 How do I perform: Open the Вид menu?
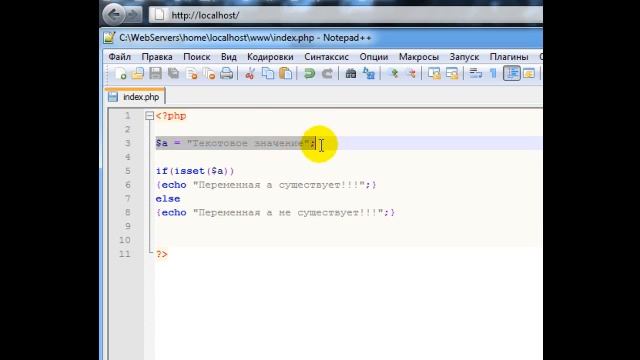coord(229,57)
